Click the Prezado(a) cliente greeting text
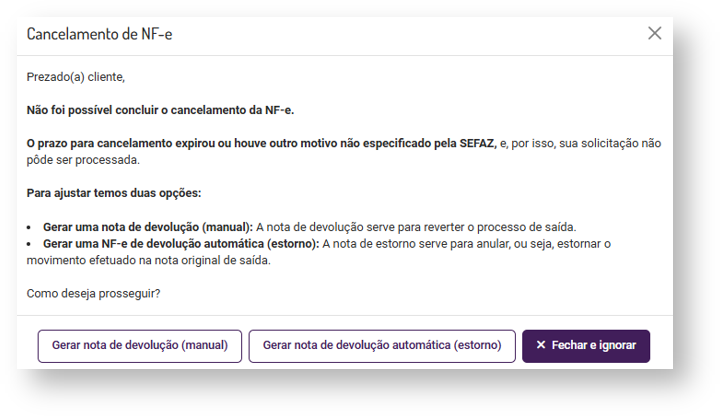721x417 pixels. pos(76,76)
